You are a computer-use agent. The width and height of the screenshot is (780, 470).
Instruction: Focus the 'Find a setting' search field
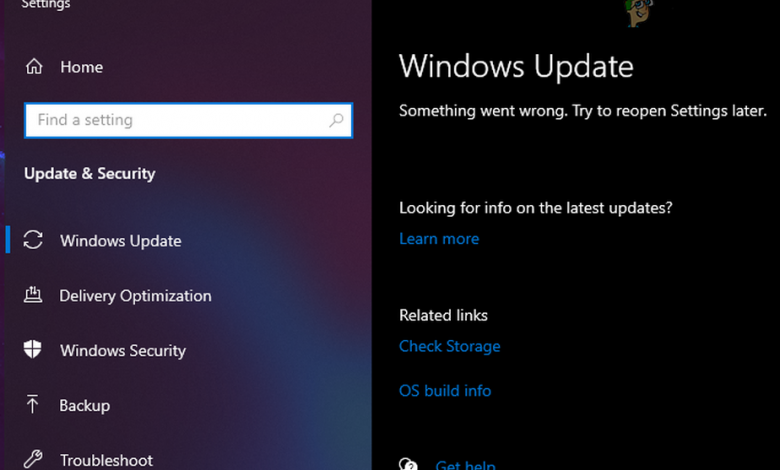coord(175,121)
